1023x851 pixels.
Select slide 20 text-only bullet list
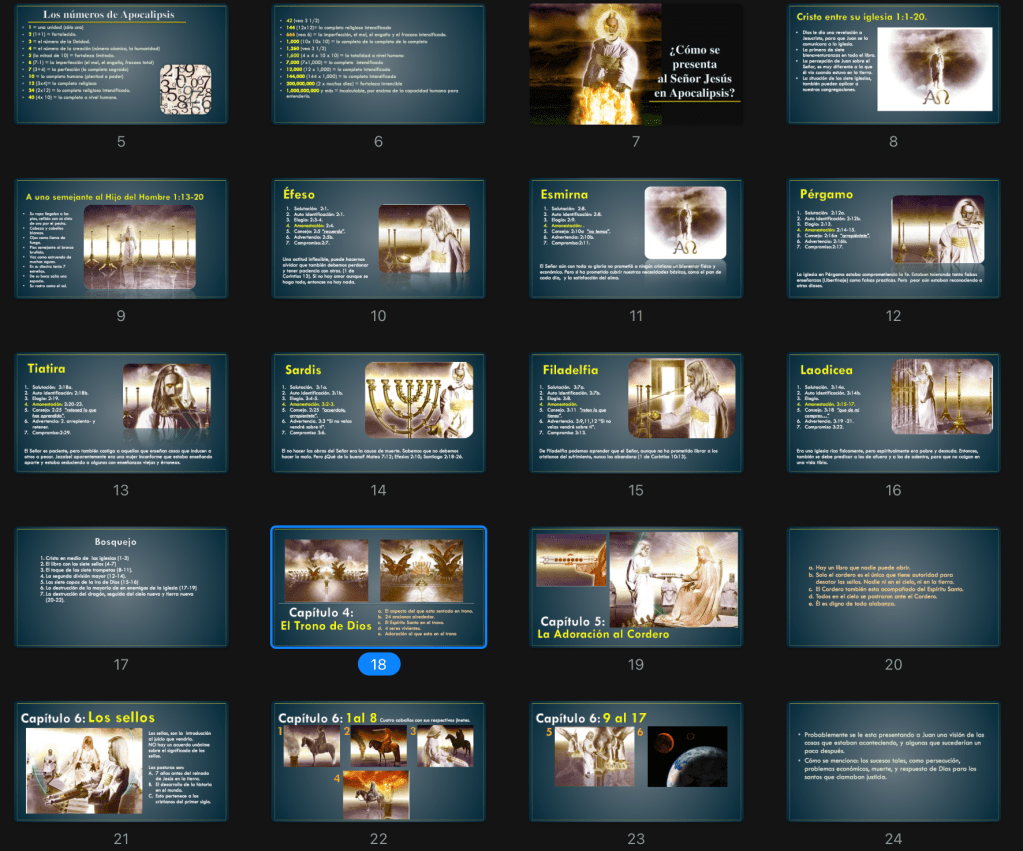pos(893,587)
